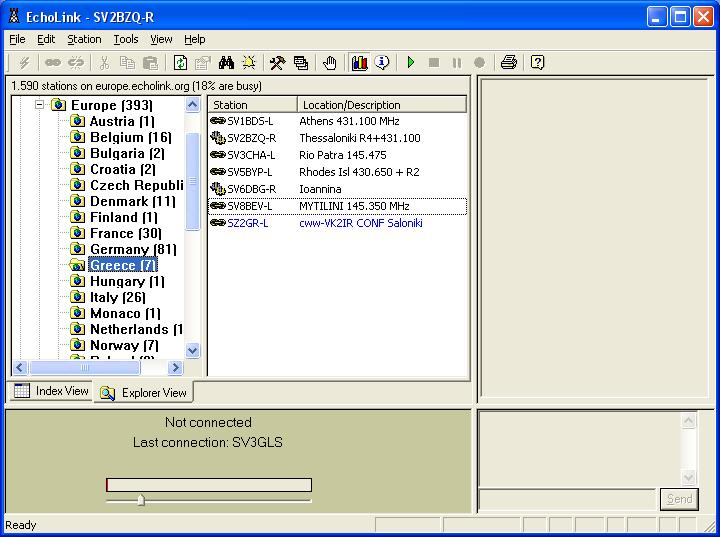Click the Cut scissors toolbar icon

pos(105,62)
